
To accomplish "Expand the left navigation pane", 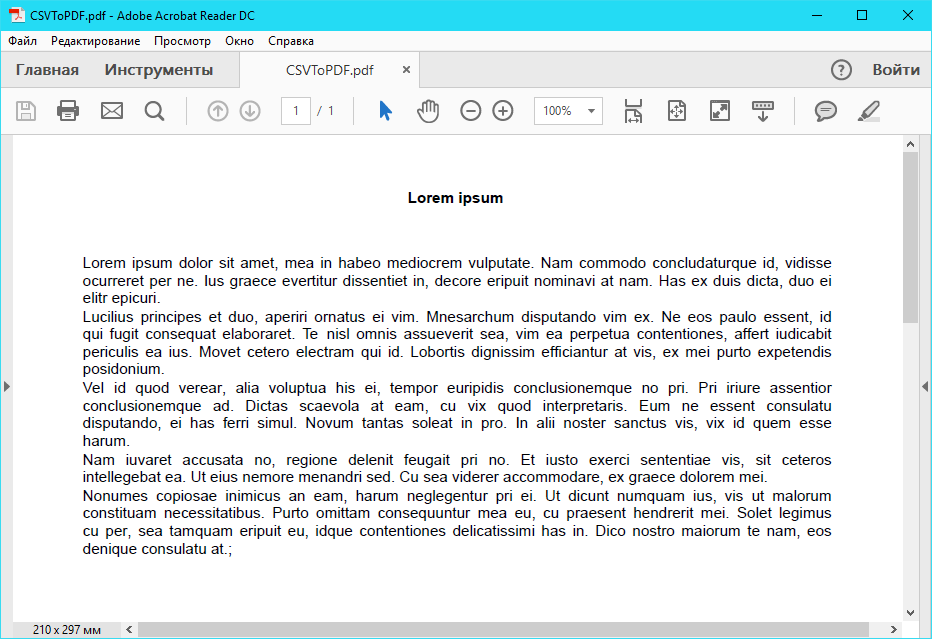I will 6,386.
